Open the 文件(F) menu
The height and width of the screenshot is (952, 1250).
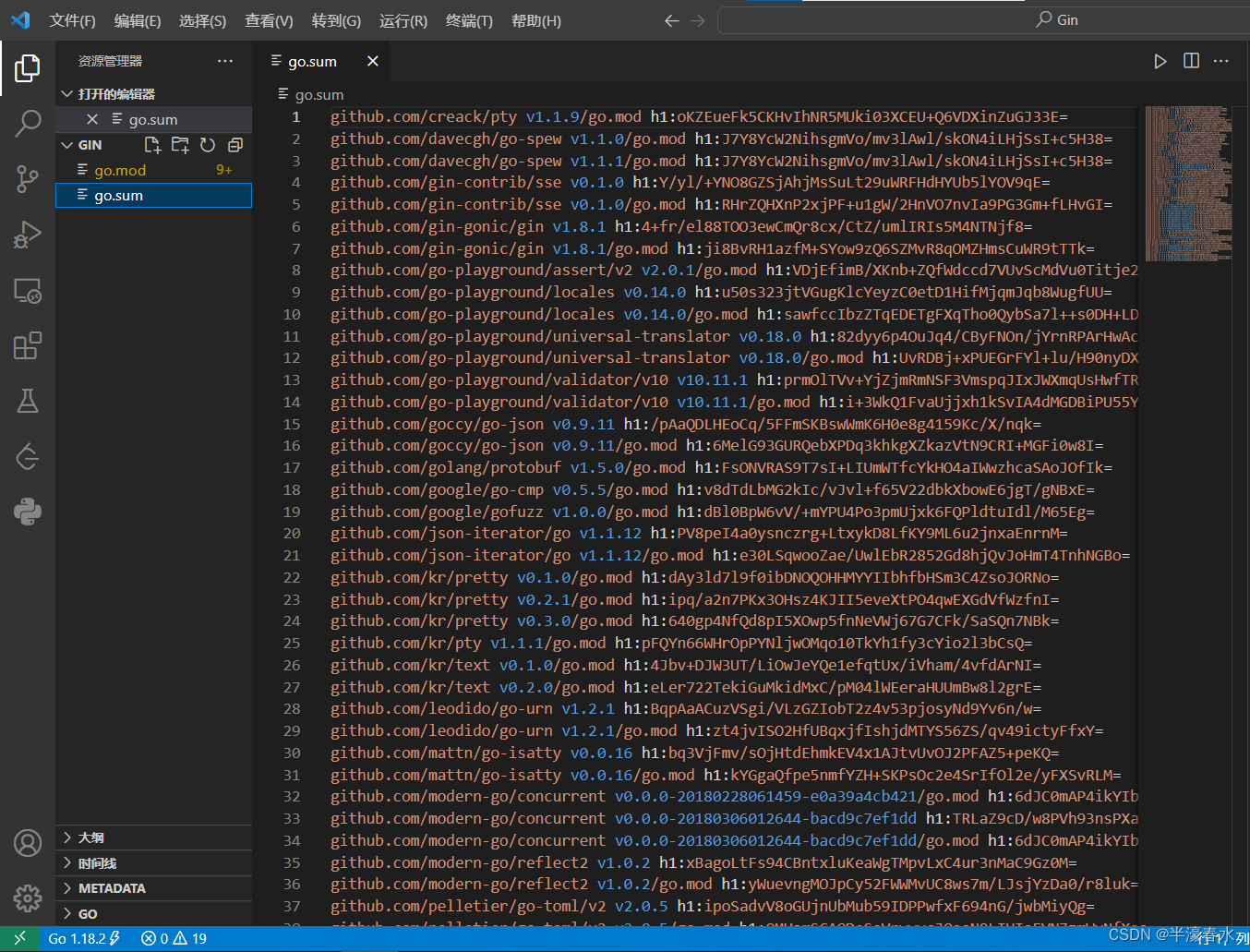coord(72,20)
